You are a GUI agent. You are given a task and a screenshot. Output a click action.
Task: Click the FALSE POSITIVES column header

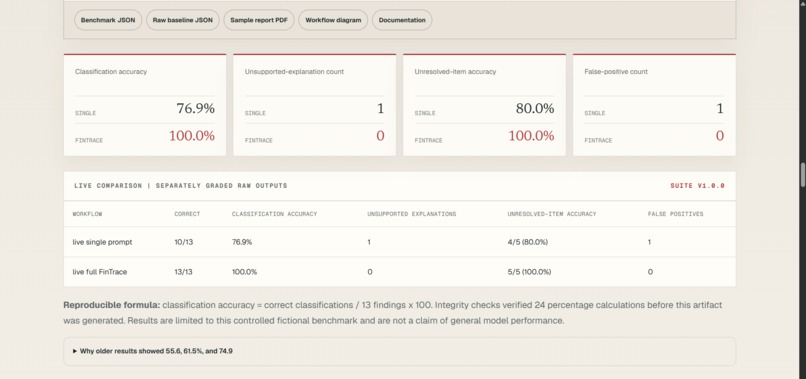click(675, 214)
